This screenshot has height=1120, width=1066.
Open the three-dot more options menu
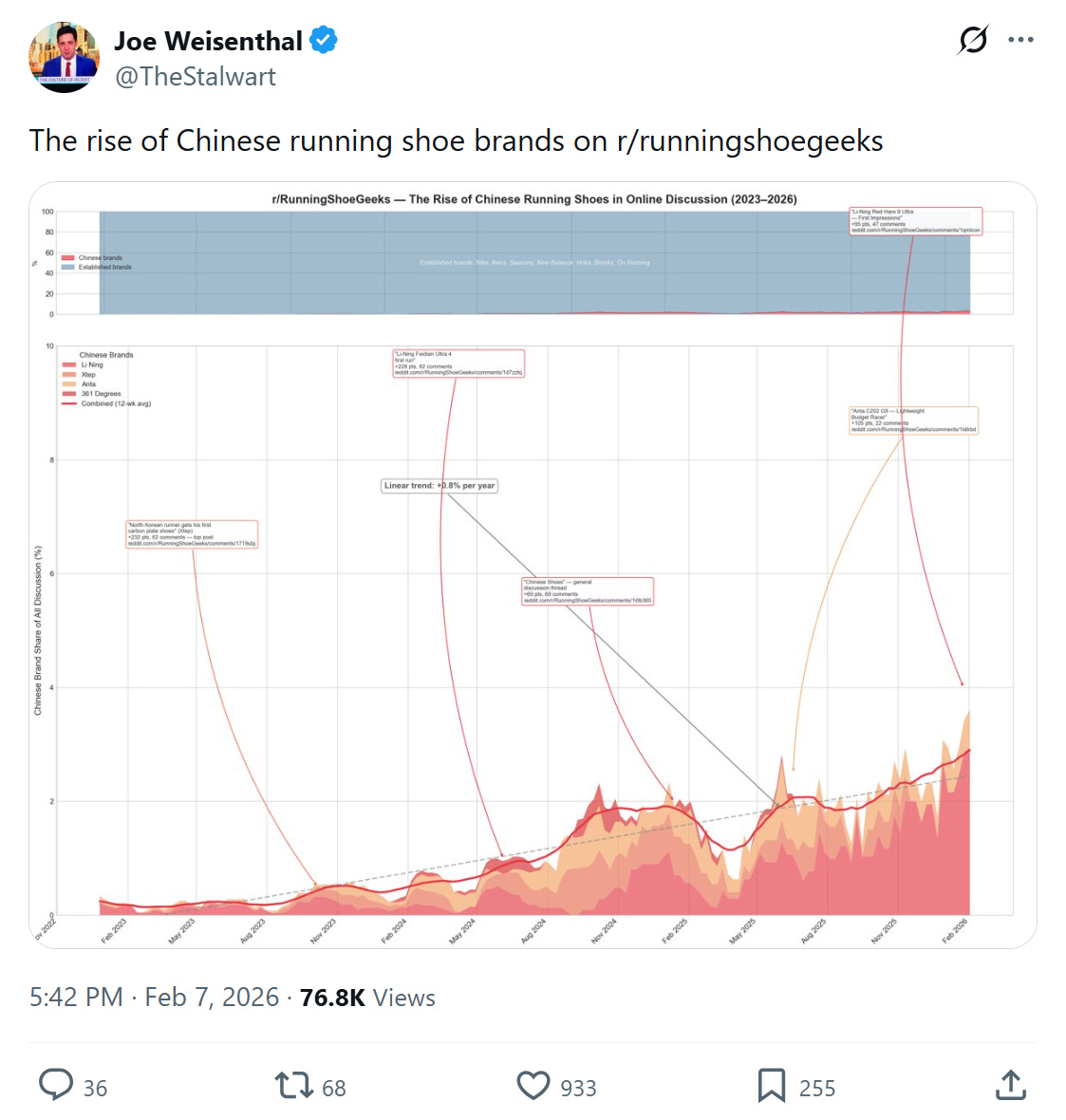(1020, 40)
